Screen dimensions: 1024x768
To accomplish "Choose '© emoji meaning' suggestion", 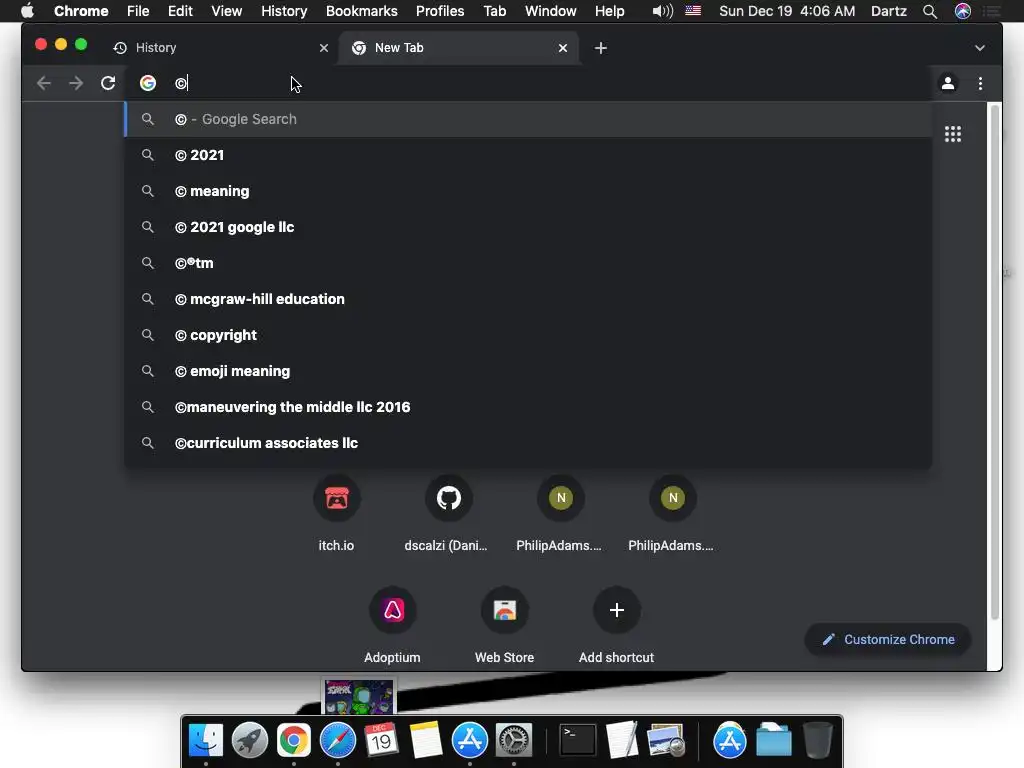I will pos(528,370).
